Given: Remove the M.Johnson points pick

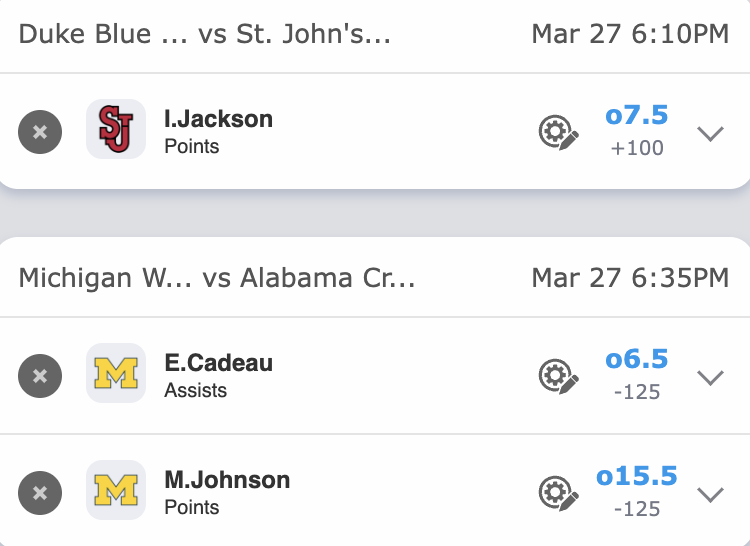Looking at the screenshot, I should tap(40, 493).
